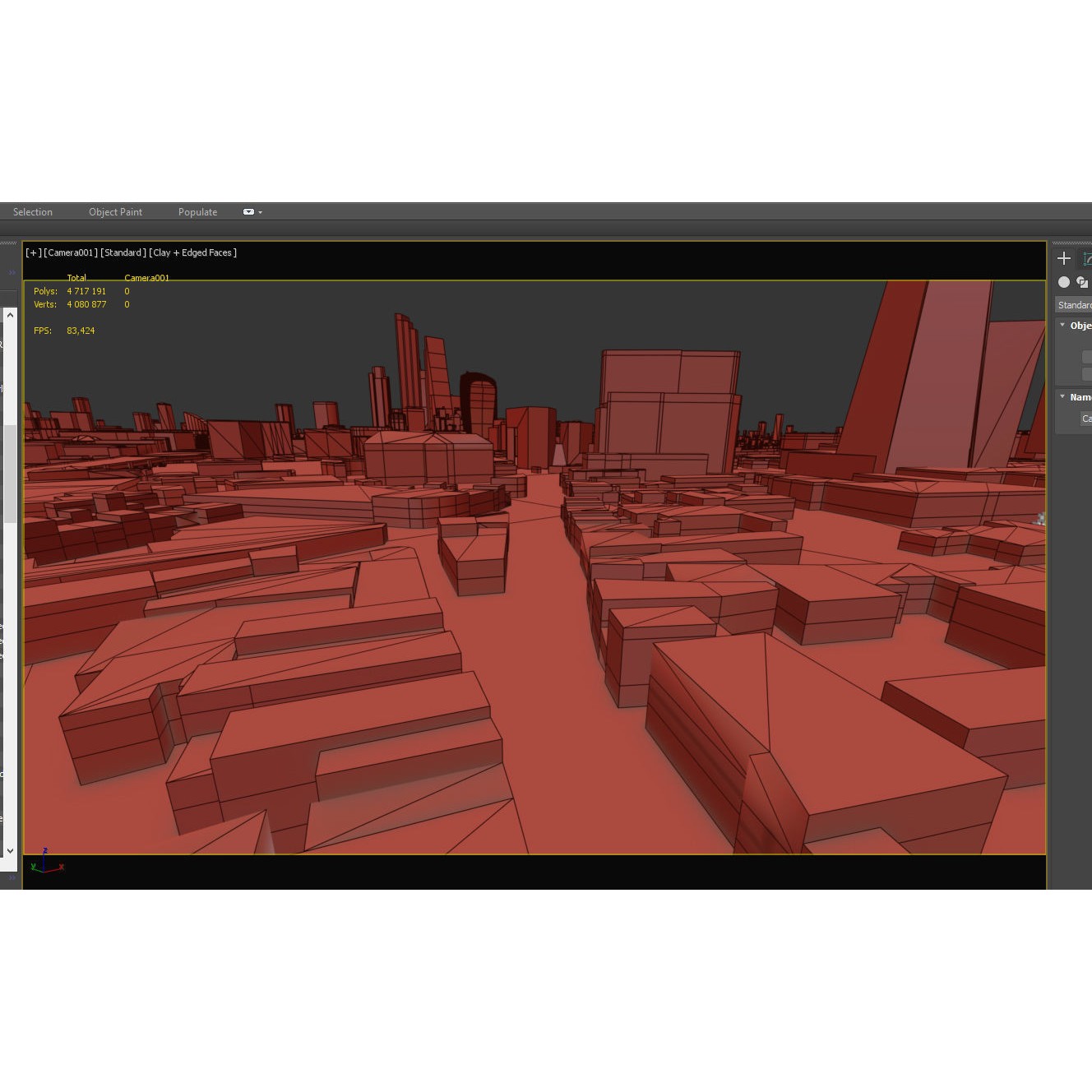Open the Standard renderer label menu
The height and width of the screenshot is (1092, 1092).
pos(122,252)
